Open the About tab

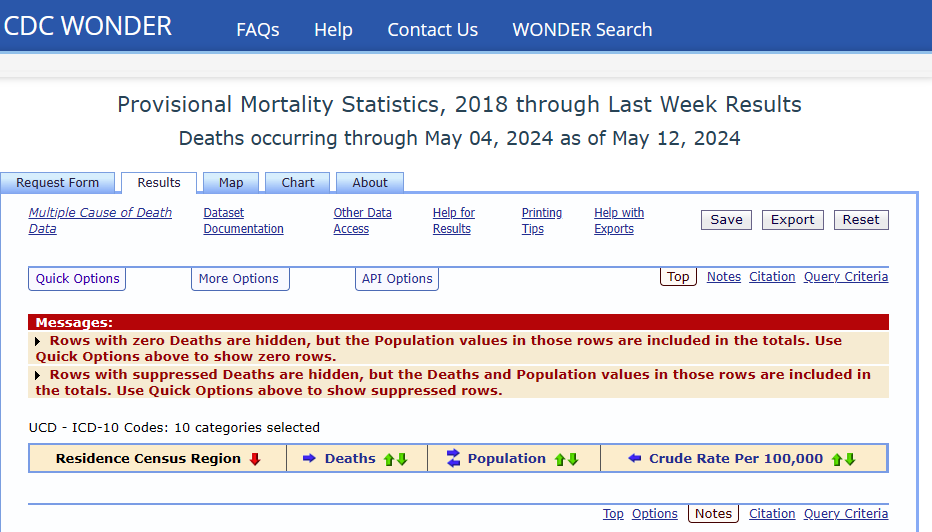370,182
